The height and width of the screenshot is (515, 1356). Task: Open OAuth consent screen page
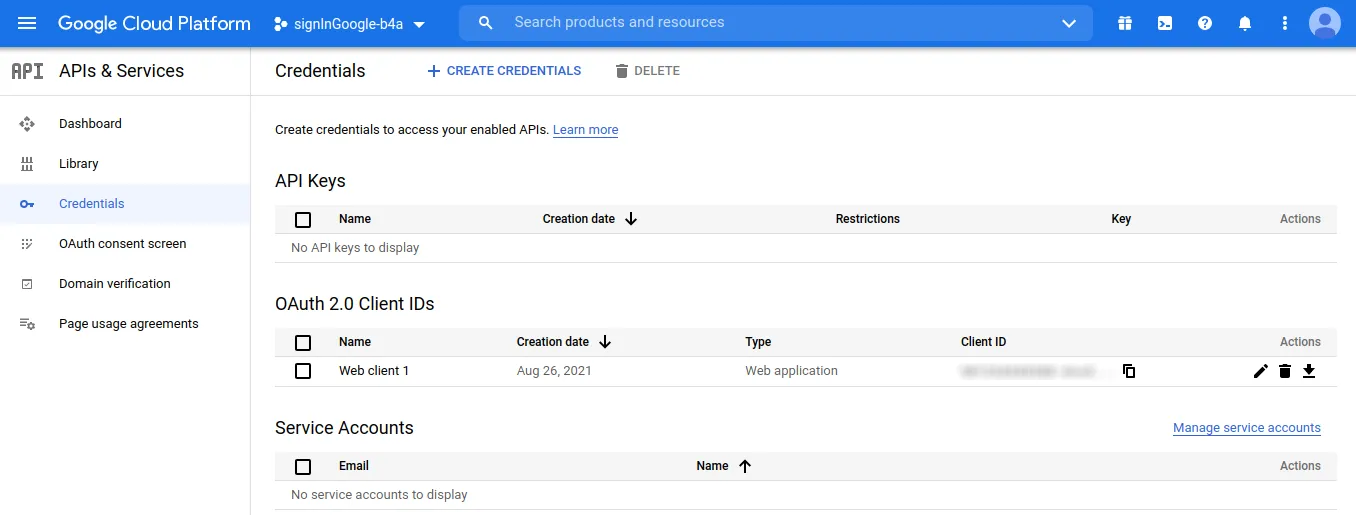[x=125, y=244]
